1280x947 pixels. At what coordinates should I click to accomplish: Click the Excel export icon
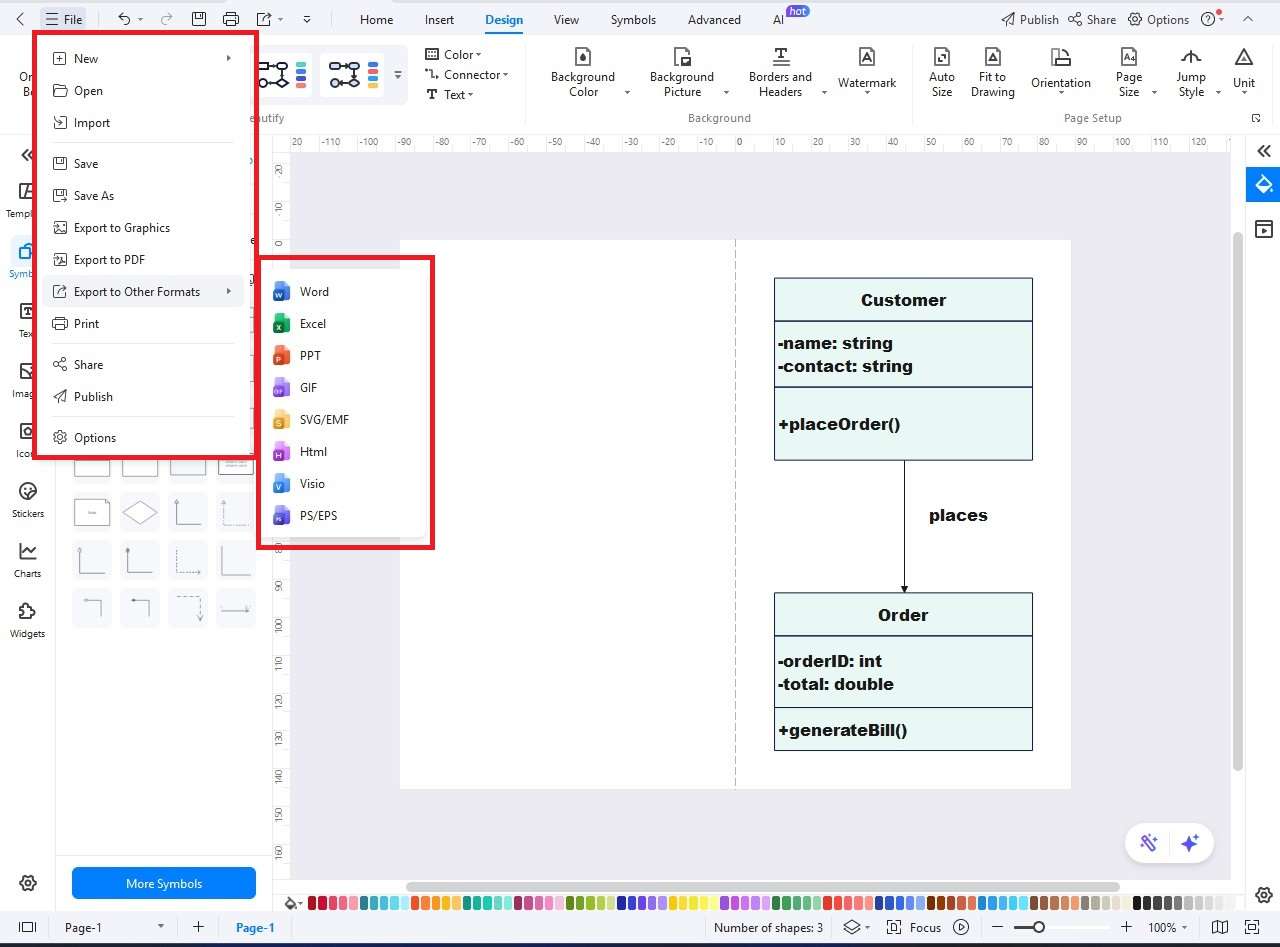281,324
